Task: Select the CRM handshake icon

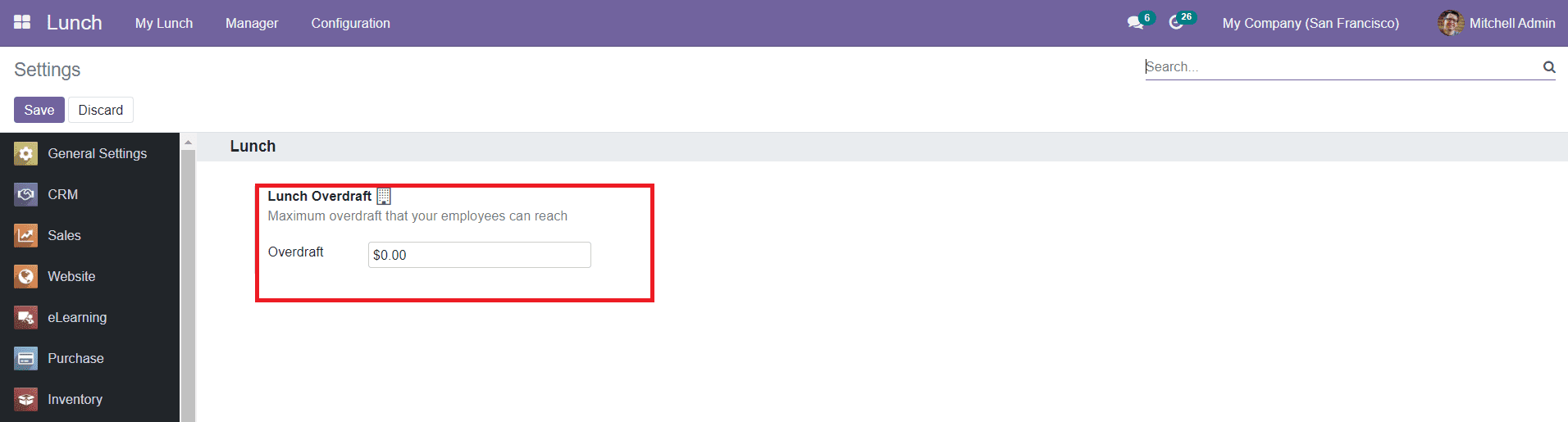Action: pos(25,194)
